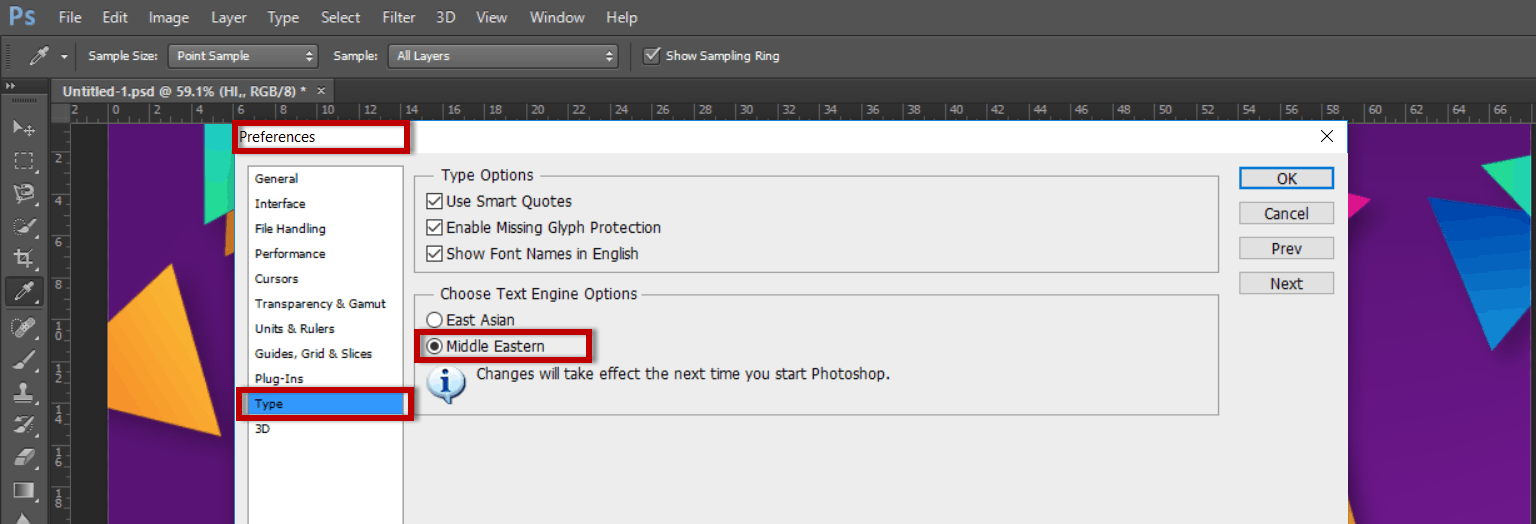Select the East Asian text engine option
Image resolution: width=1536 pixels, height=524 pixels.
click(434, 320)
